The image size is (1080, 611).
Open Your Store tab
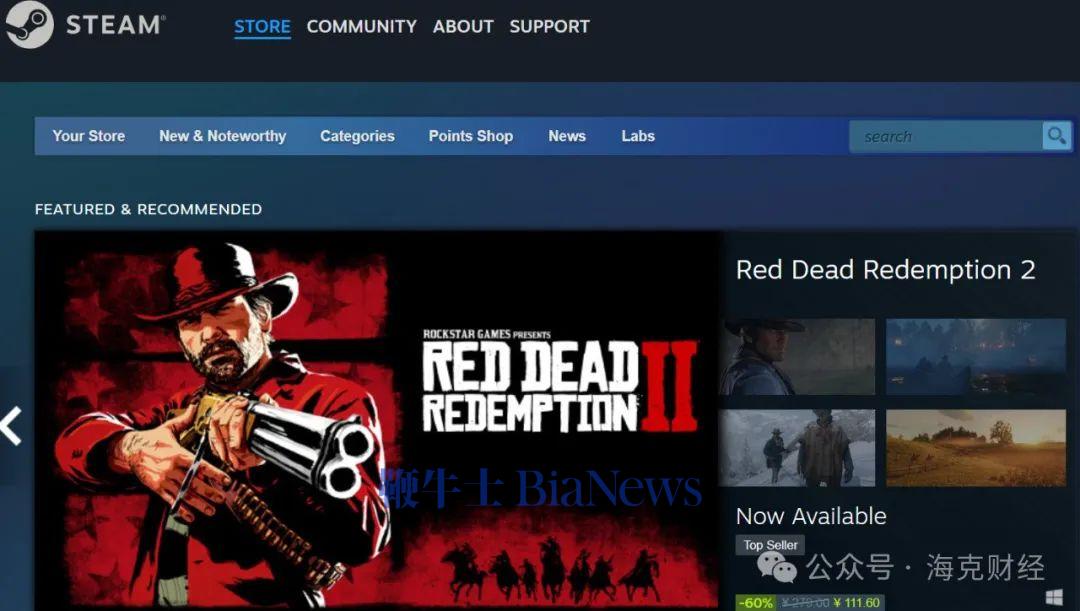[89, 136]
